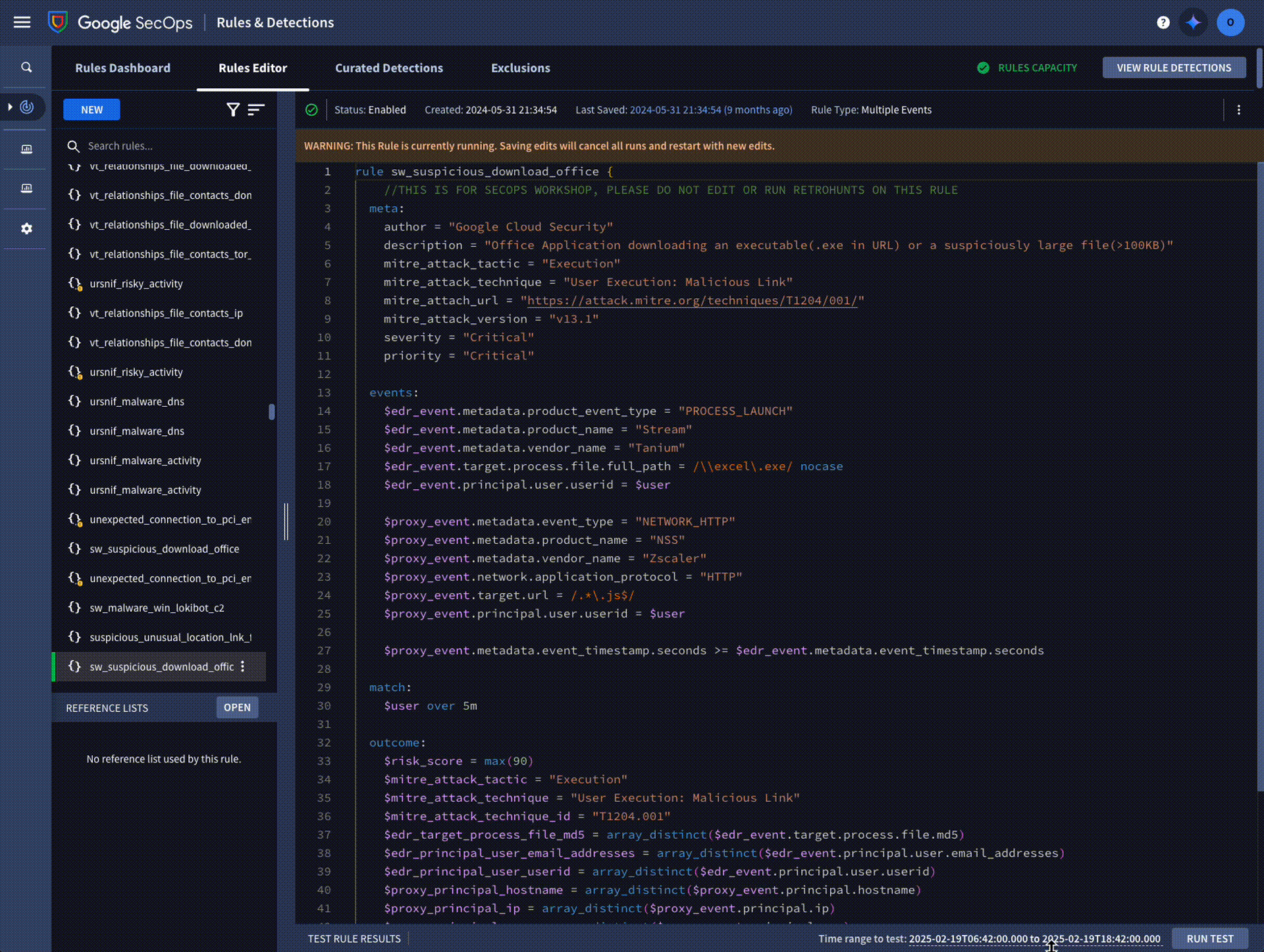The image size is (1264, 952).
Task: Click braces icon beside ursnif_malware_dns first entry
Action: click(74, 401)
